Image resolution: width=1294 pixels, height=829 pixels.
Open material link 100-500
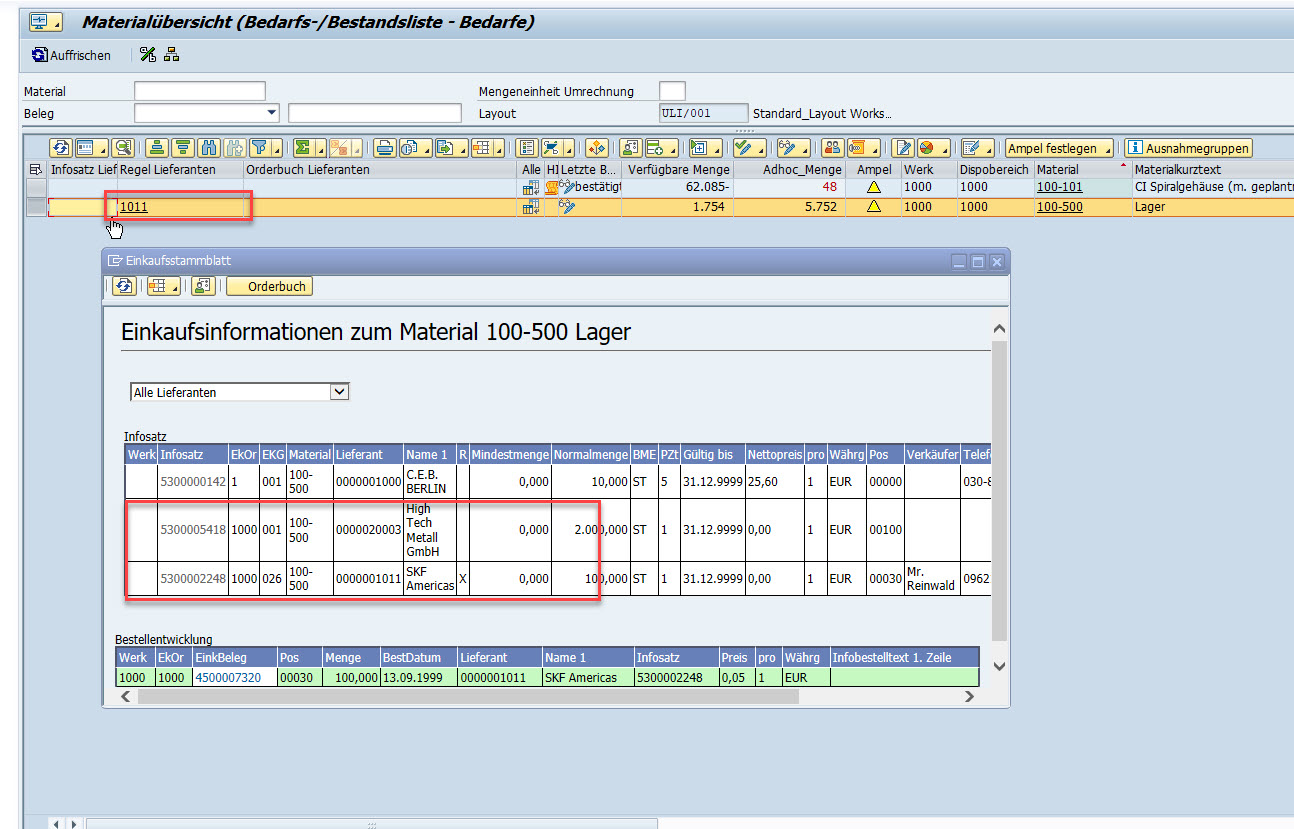[x=1059, y=207]
